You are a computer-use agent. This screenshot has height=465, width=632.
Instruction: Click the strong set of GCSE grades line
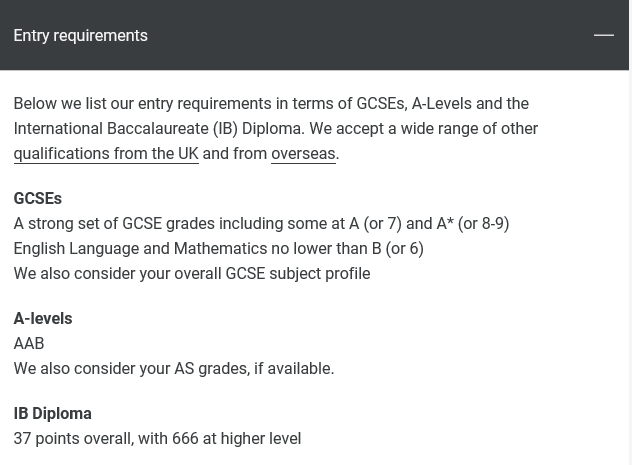[x=261, y=223]
